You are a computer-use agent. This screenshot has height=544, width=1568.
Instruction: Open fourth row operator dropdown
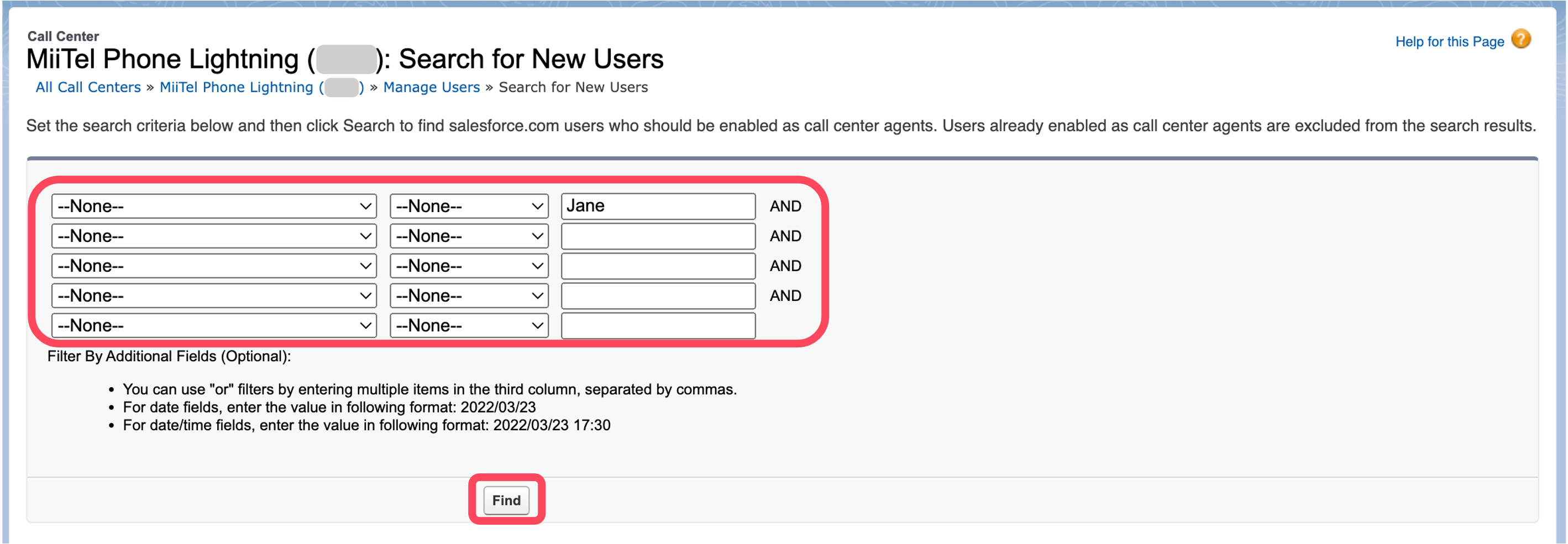pos(469,295)
